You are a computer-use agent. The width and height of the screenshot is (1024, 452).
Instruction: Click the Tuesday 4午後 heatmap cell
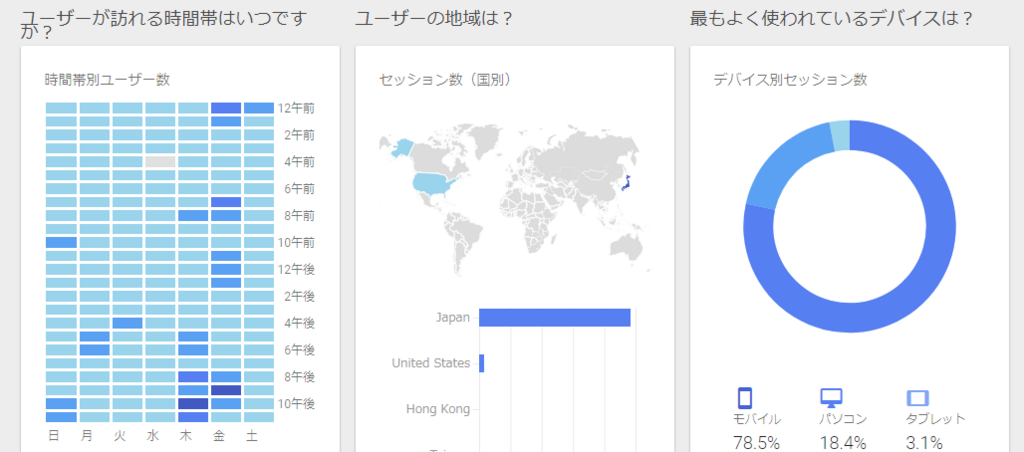click(x=127, y=323)
